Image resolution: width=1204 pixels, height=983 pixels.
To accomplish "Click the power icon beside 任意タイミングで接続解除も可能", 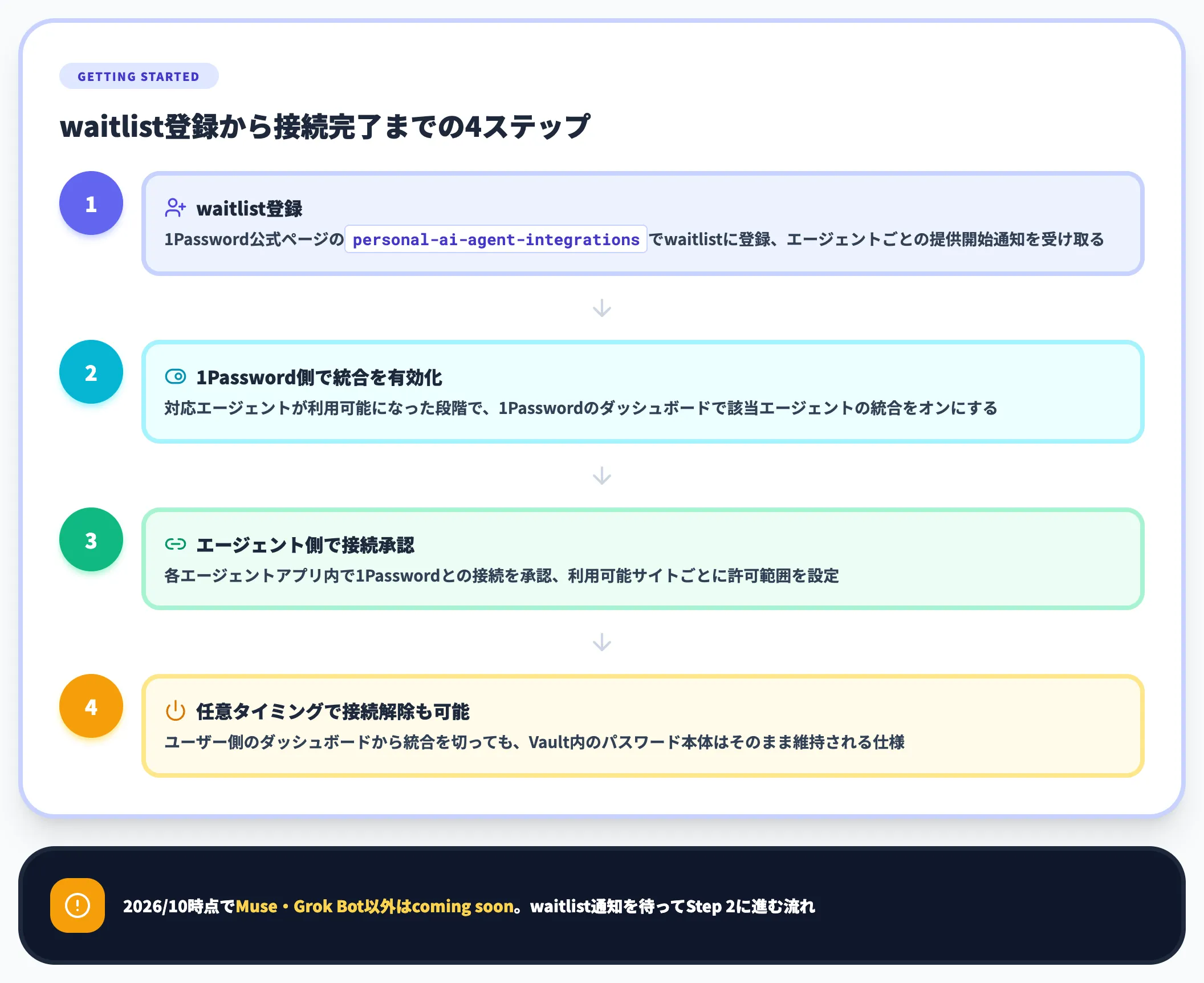I will 176,710.
